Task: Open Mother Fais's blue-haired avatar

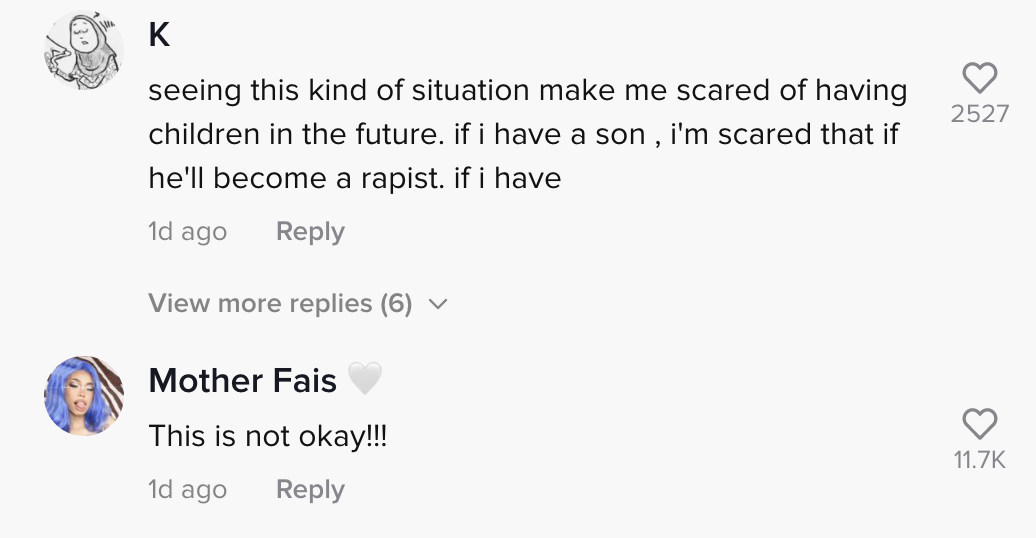Action: point(84,395)
